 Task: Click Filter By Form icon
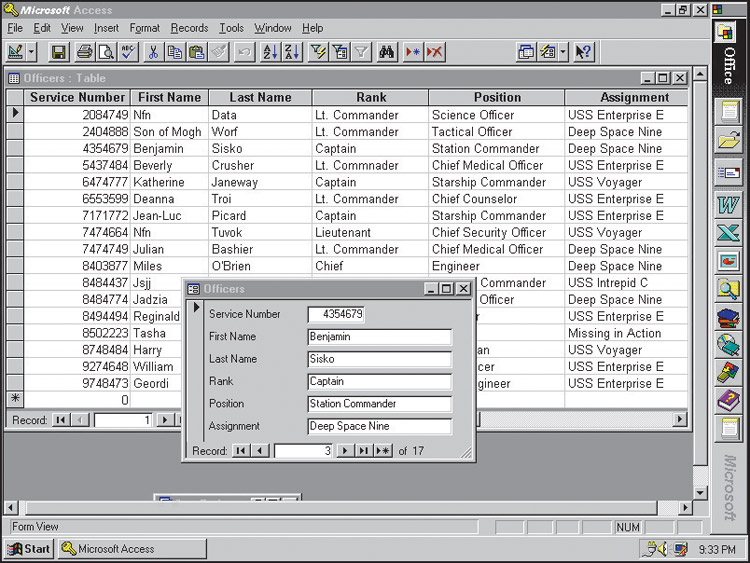click(340, 52)
